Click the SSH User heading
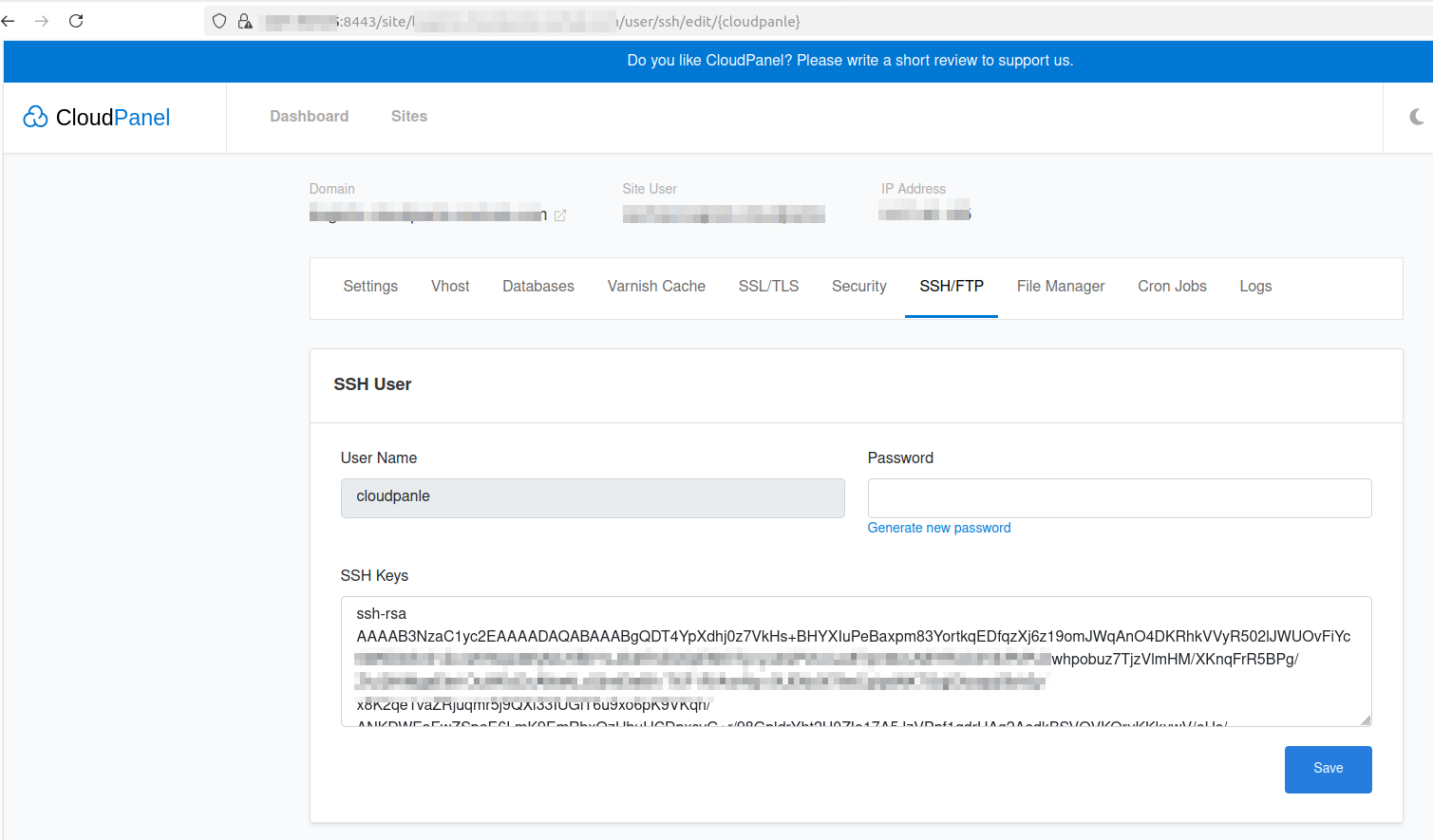The width and height of the screenshot is (1433, 840). pos(372,384)
